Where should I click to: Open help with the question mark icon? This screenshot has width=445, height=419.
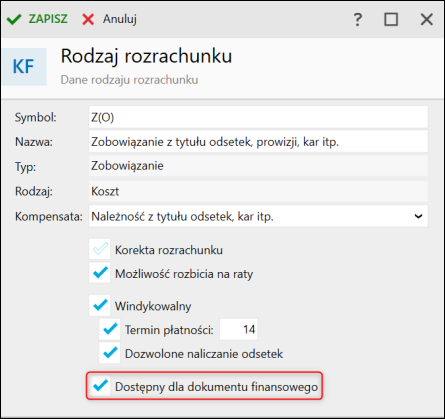pyautogui.click(x=358, y=19)
